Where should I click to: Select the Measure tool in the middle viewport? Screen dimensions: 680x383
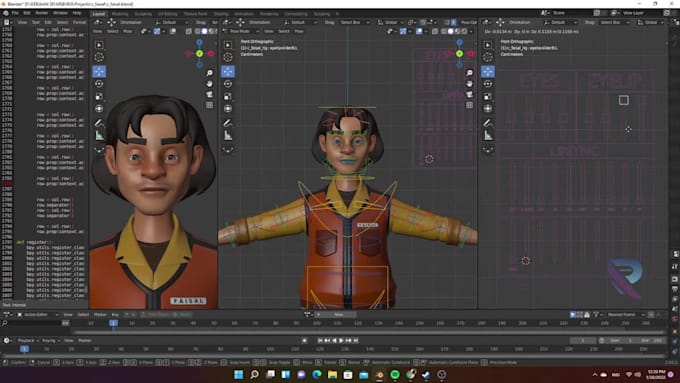[228, 136]
